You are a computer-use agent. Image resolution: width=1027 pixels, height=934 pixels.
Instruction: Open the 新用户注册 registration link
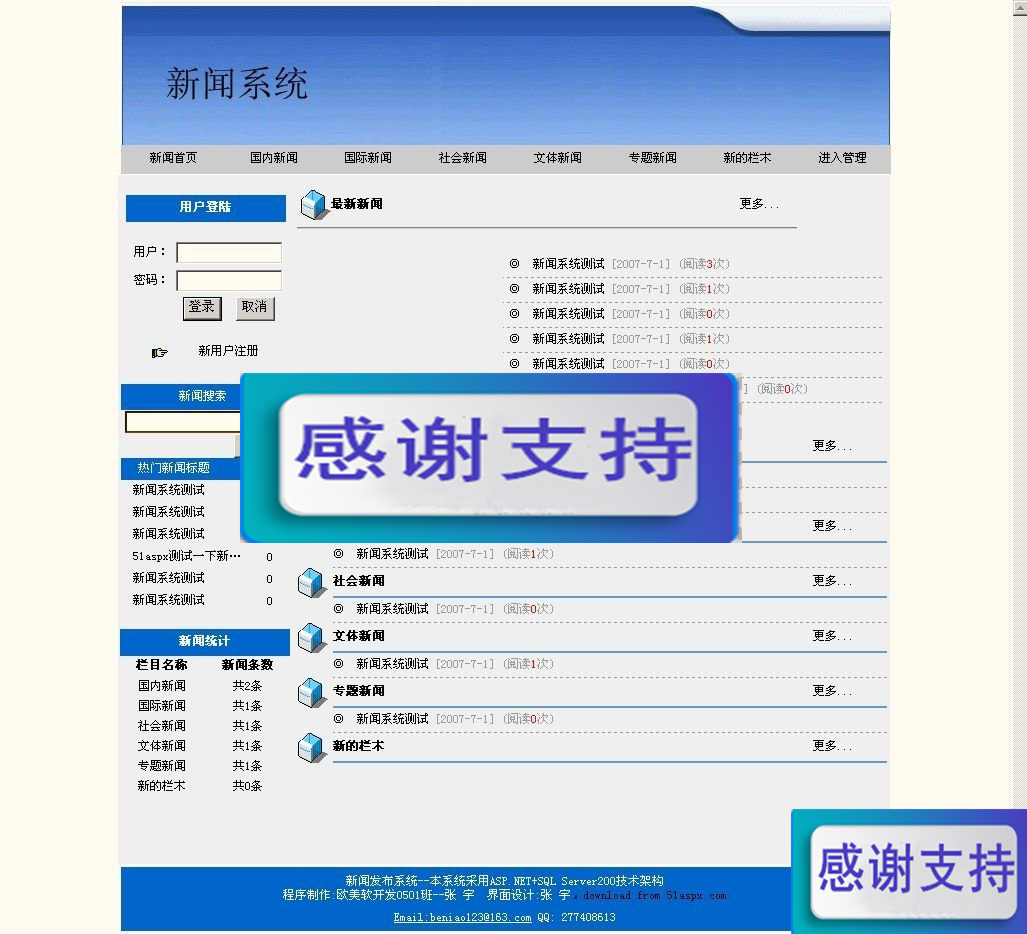point(228,351)
